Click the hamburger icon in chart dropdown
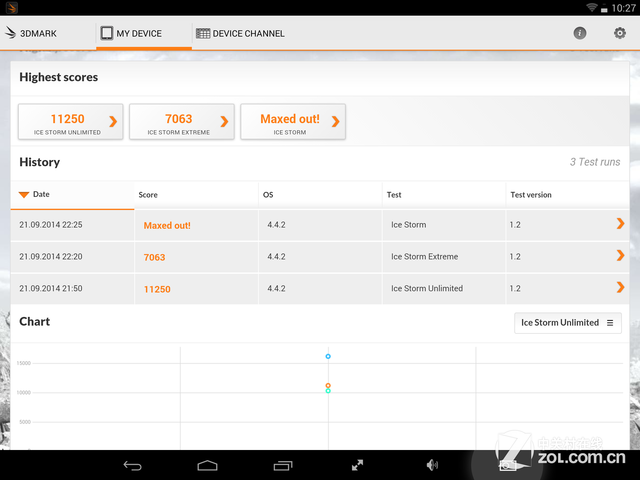640x480 pixels. coord(610,323)
